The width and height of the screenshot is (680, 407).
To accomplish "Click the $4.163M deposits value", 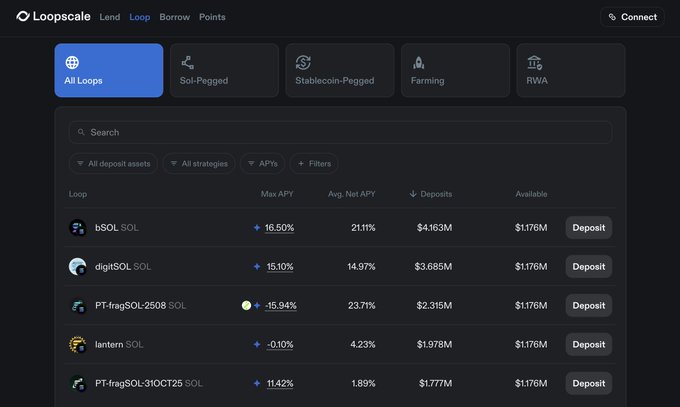I will pyautogui.click(x=434, y=228).
